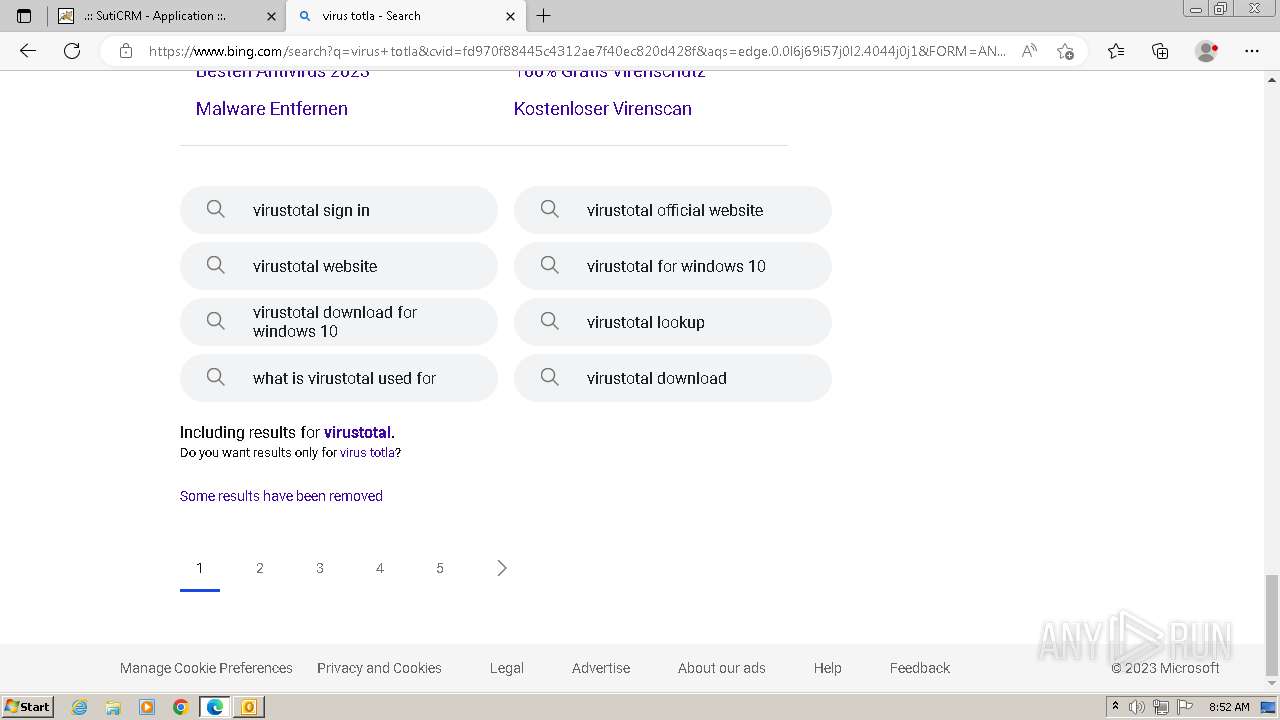Screen dimensions: 1280x720
Task: Open the Feedback footer link
Action: point(920,668)
